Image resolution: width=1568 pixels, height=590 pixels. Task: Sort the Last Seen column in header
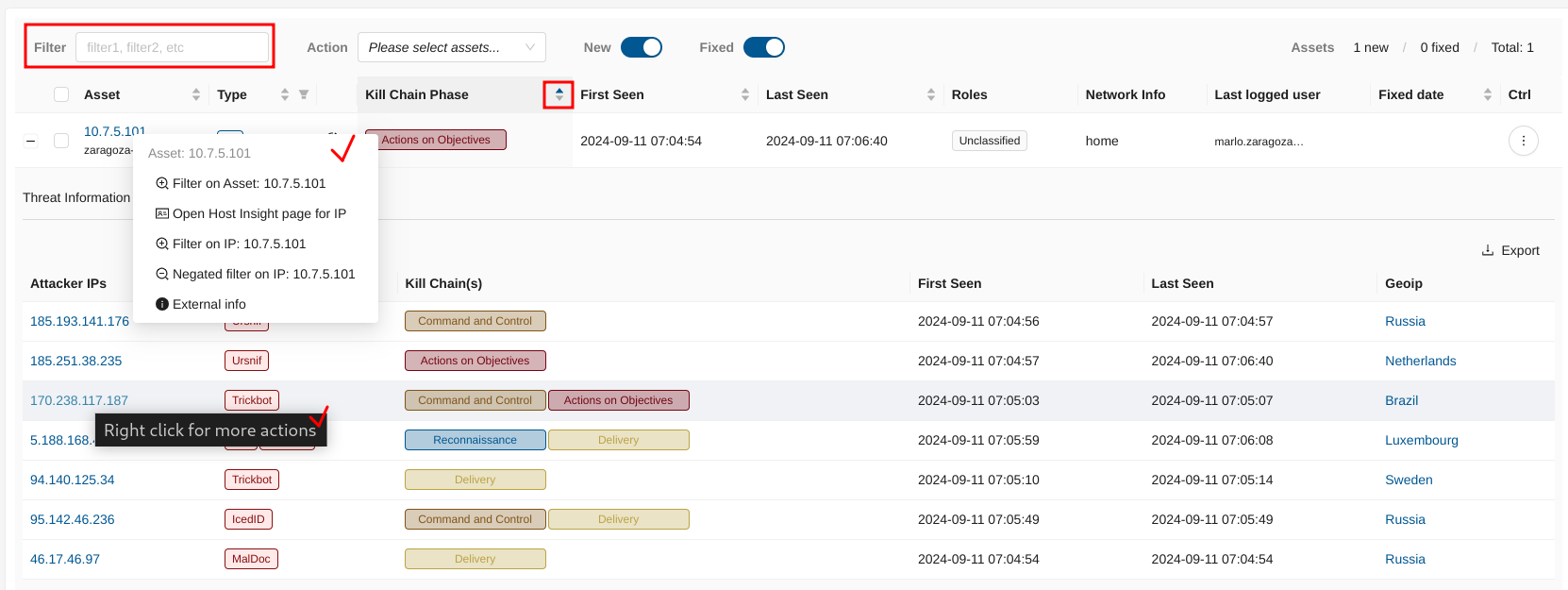(931, 94)
